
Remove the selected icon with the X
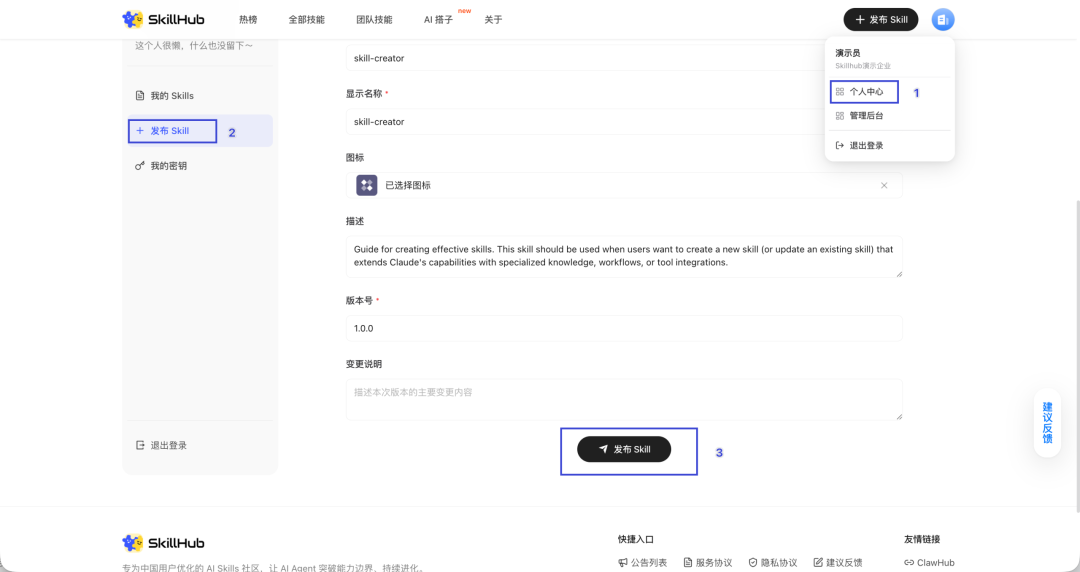click(x=884, y=185)
